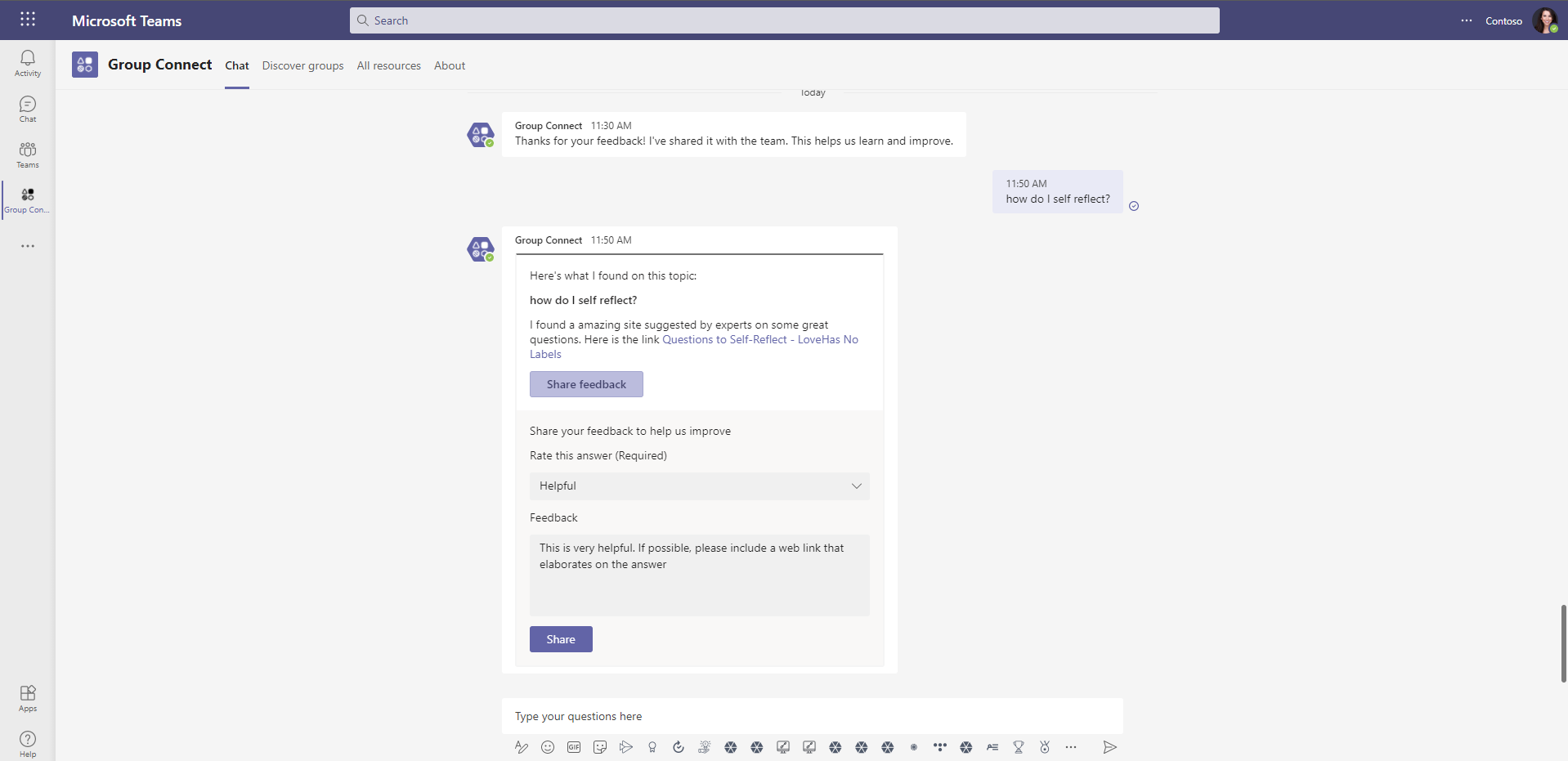Click the vertical chat scrollbar thumb

(1563, 643)
